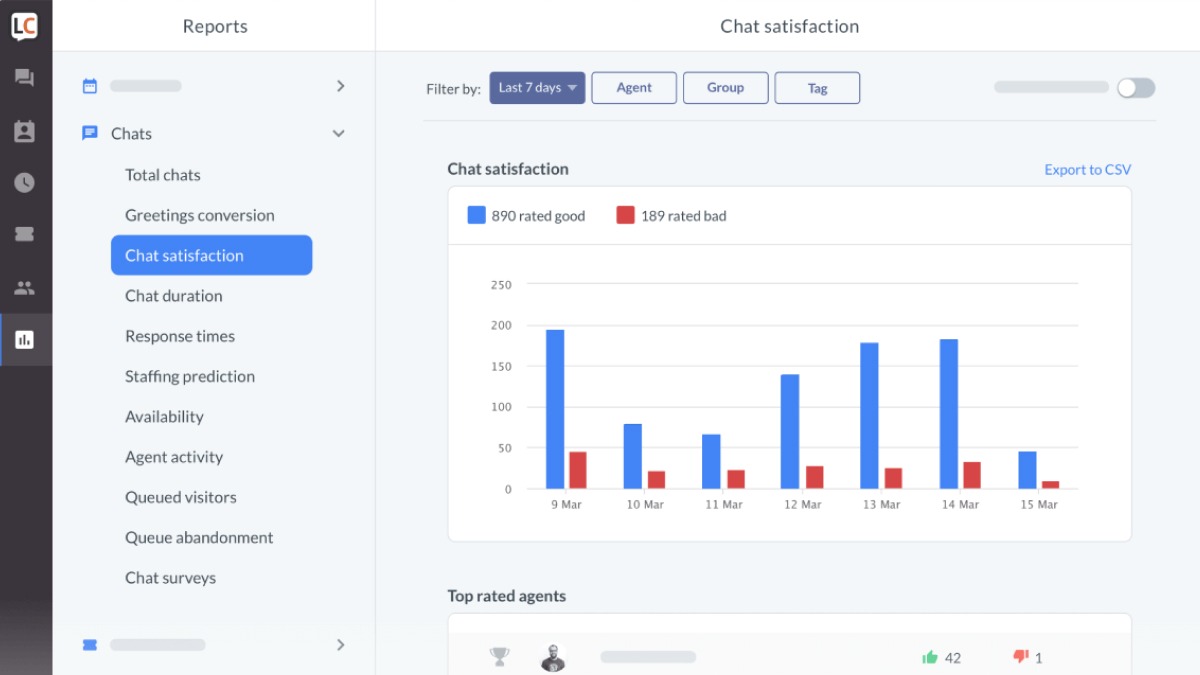
Task: Click the top rated agent avatar
Action: [553, 658]
